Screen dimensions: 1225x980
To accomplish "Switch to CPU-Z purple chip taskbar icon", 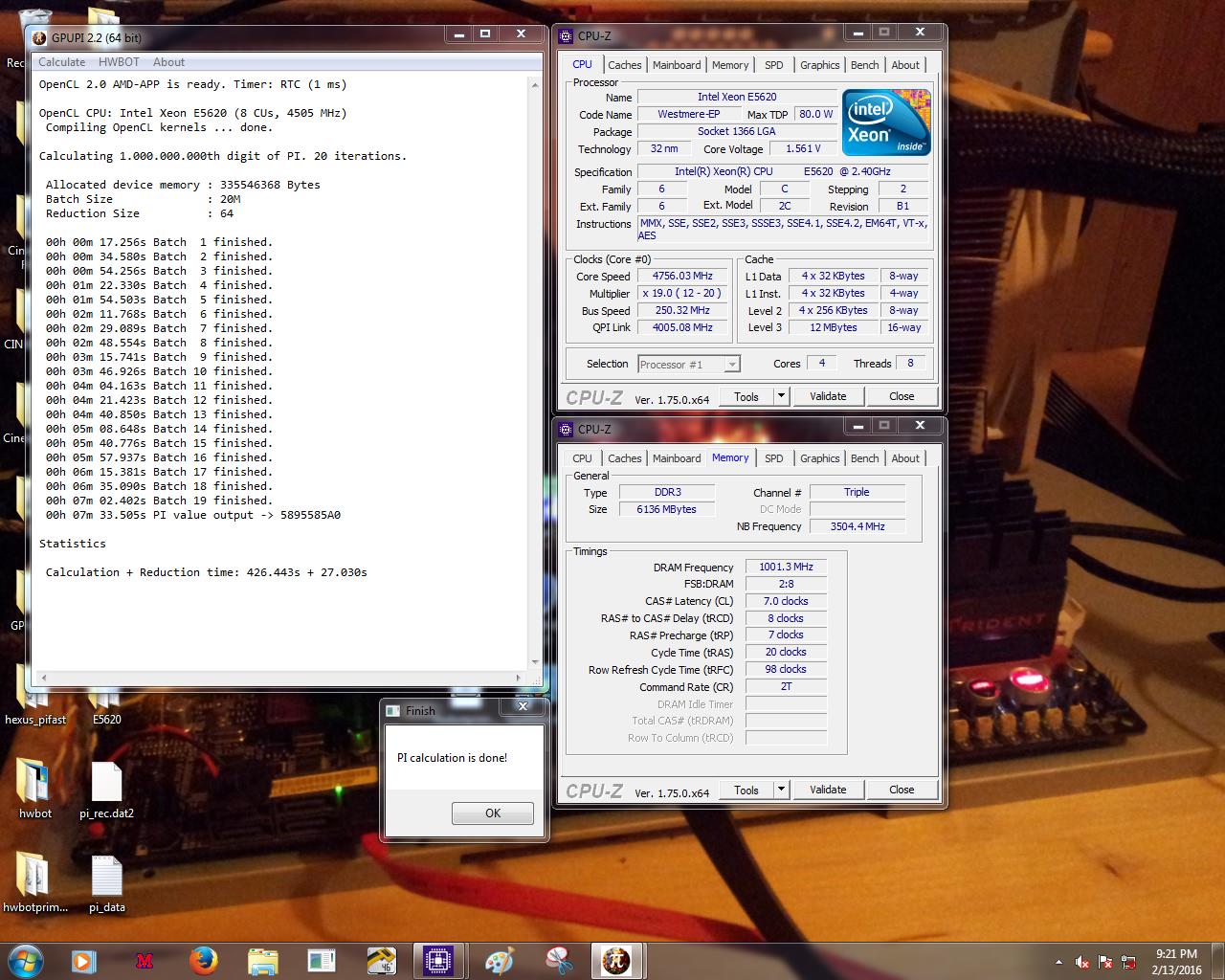I will [x=438, y=960].
